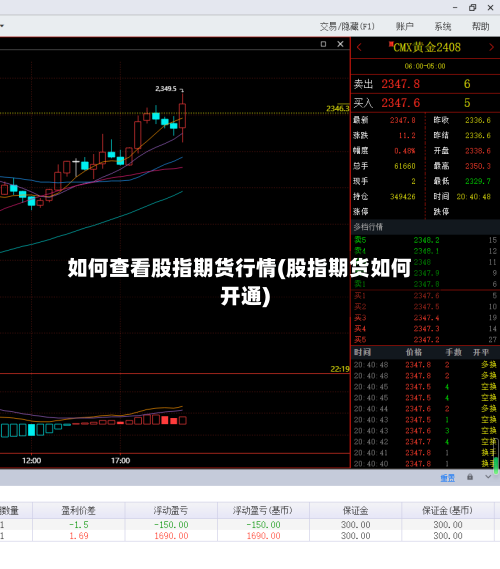500x569 pixels.
Task: Expand the chevron beside the lock icon
Action: tap(488, 477)
